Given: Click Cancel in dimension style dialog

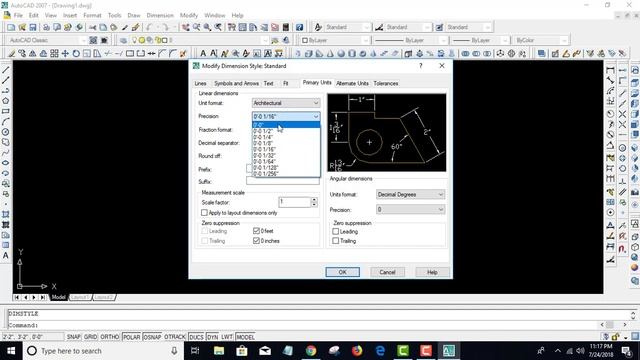Looking at the screenshot, I should 387,272.
